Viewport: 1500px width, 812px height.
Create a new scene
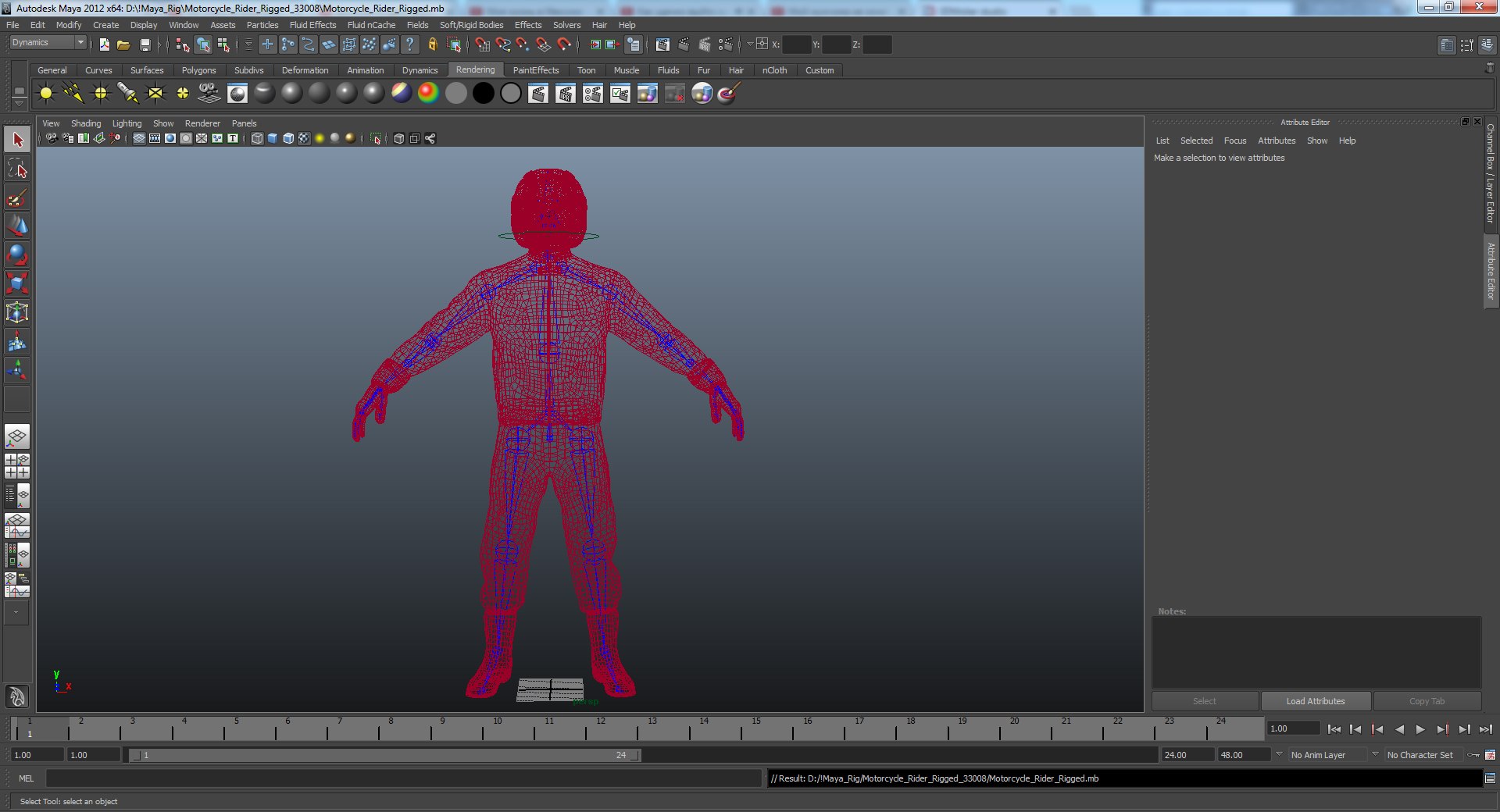tap(105, 45)
